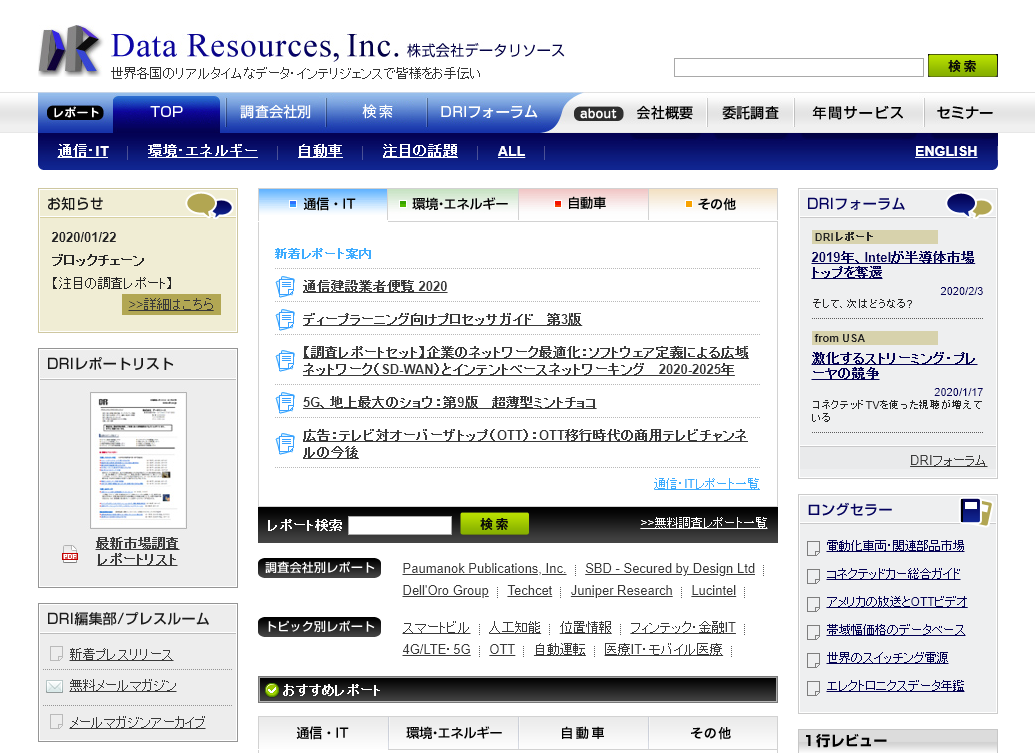Screen dimensions: 1035x753
Task: Click the top site search input field
Action: tap(798, 67)
